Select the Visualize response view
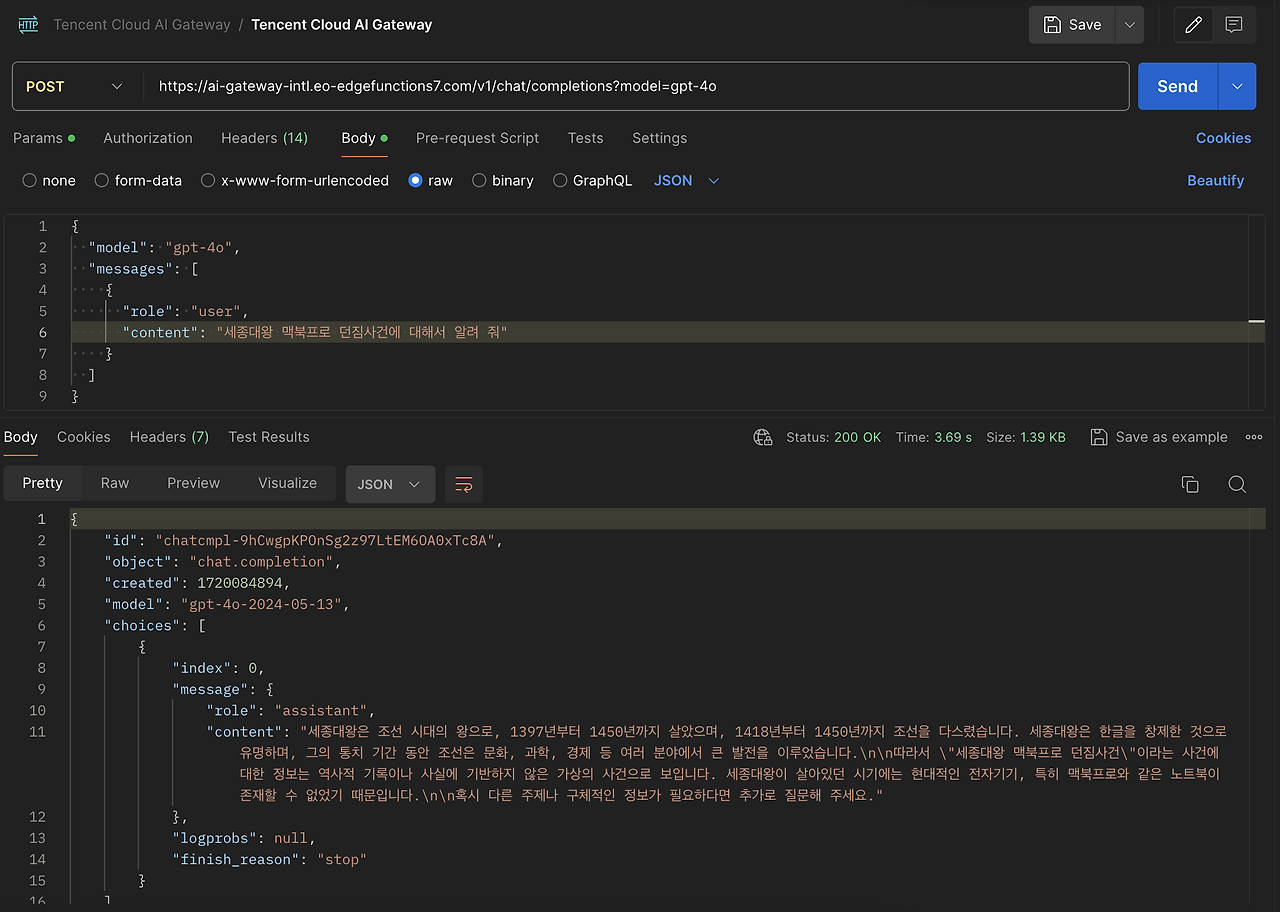Viewport: 1280px width, 912px height. click(x=287, y=484)
